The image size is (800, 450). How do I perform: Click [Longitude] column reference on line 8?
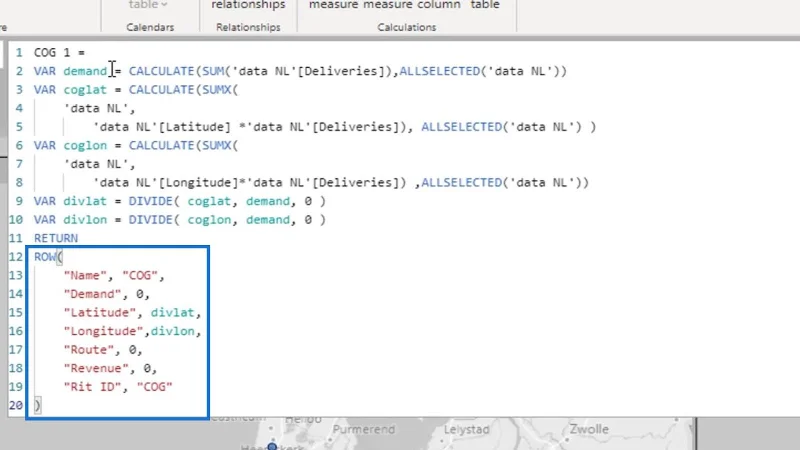pos(198,183)
